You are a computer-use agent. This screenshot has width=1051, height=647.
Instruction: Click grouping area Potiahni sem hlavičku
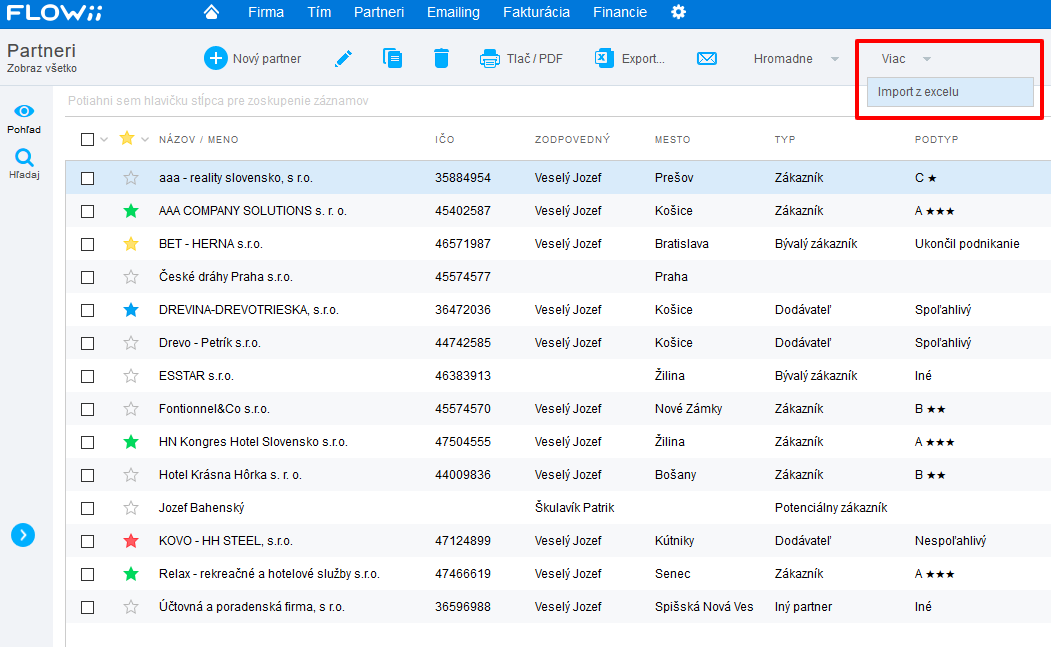click(x=218, y=101)
